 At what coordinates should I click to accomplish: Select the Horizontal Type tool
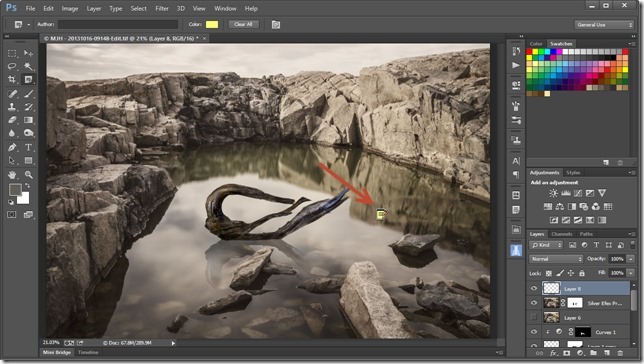pyautogui.click(x=28, y=147)
